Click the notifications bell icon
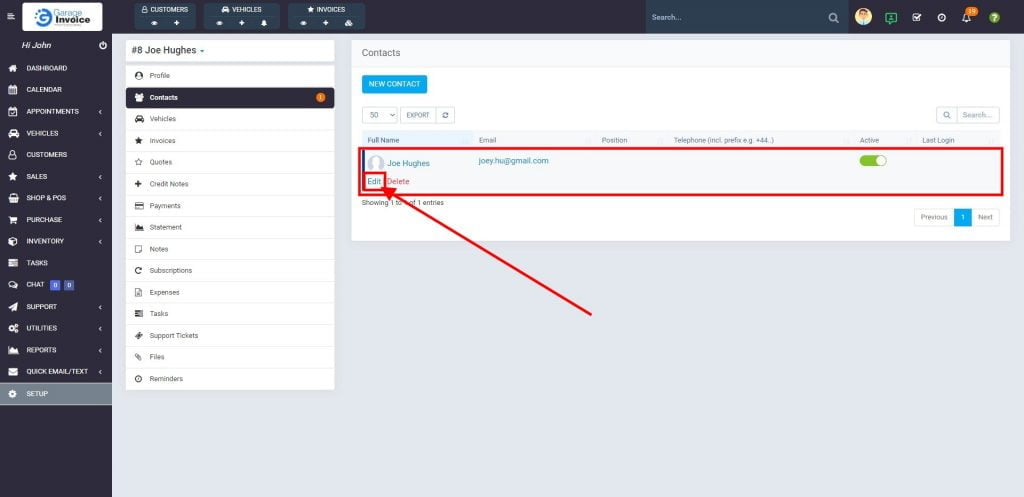 967,18
